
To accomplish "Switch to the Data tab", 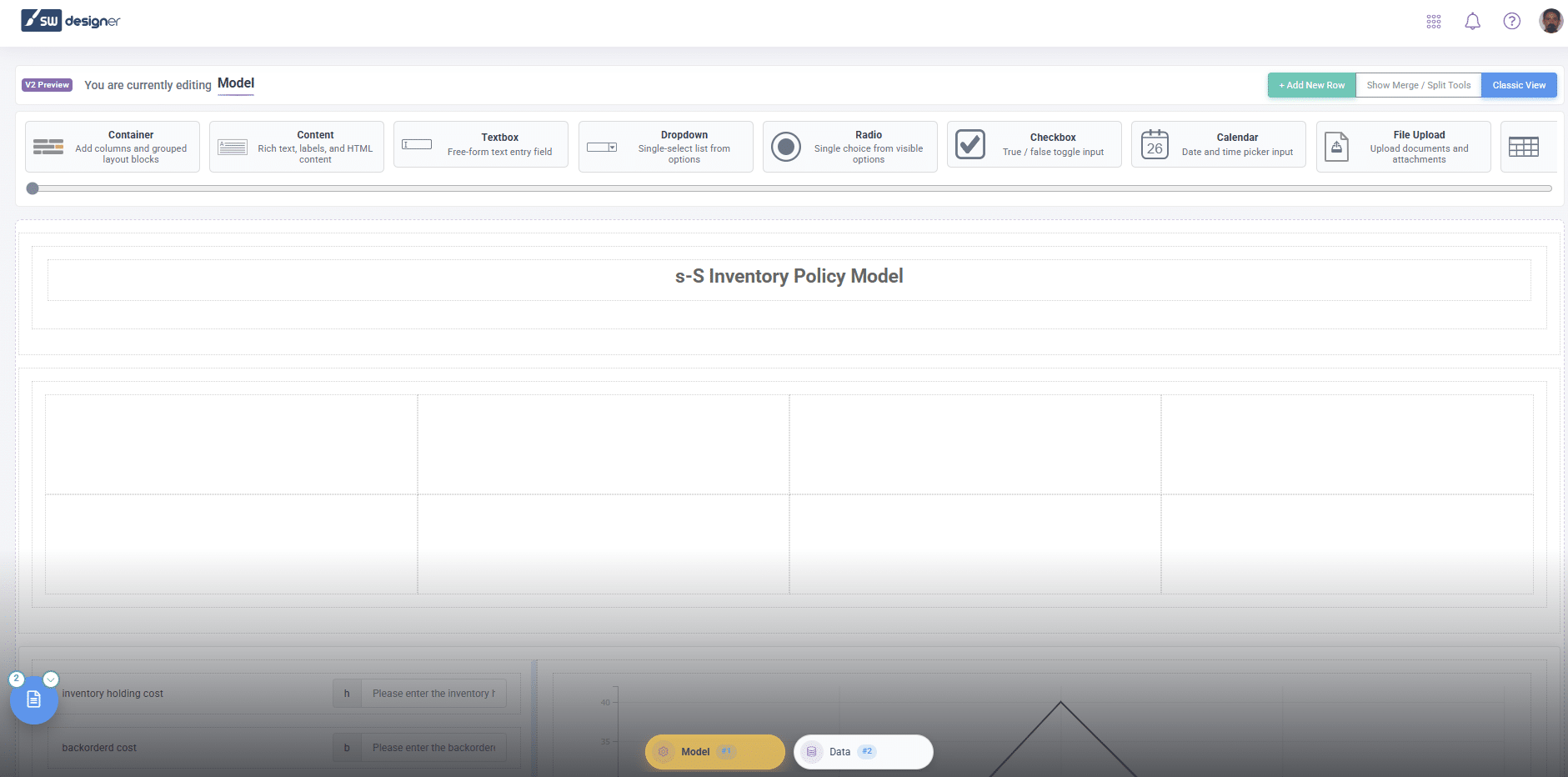I will coord(863,752).
